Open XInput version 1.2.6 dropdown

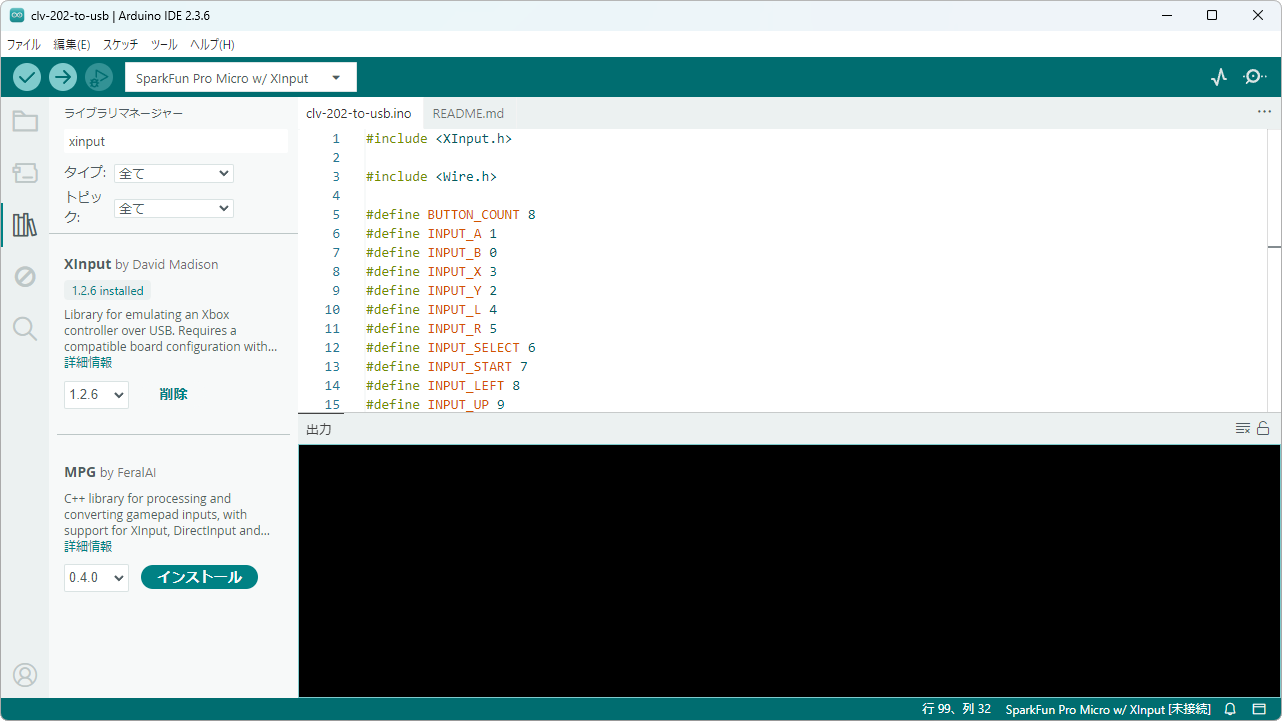click(96, 394)
